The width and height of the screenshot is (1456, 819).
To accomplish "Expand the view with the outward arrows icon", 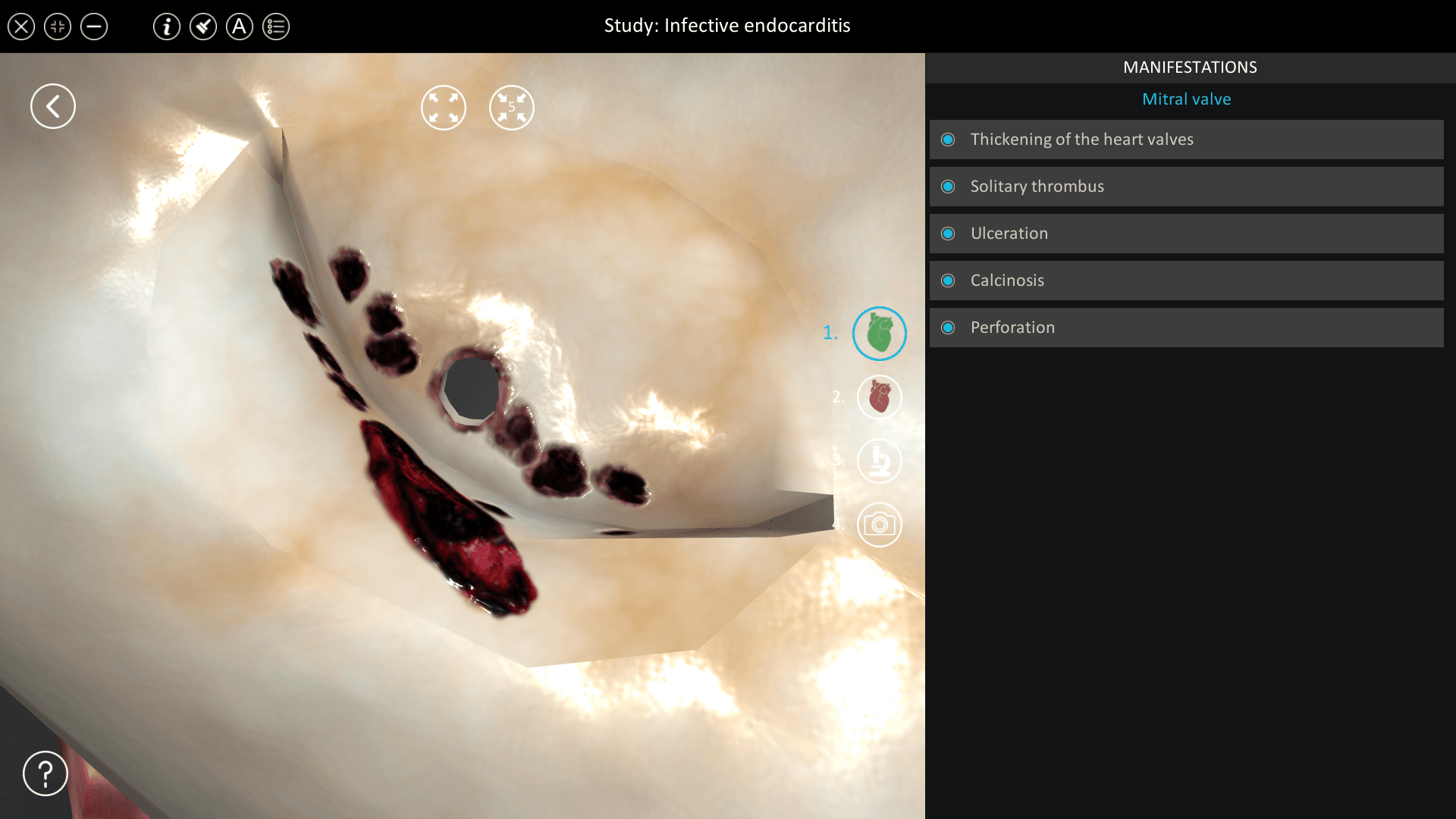I will 444,108.
